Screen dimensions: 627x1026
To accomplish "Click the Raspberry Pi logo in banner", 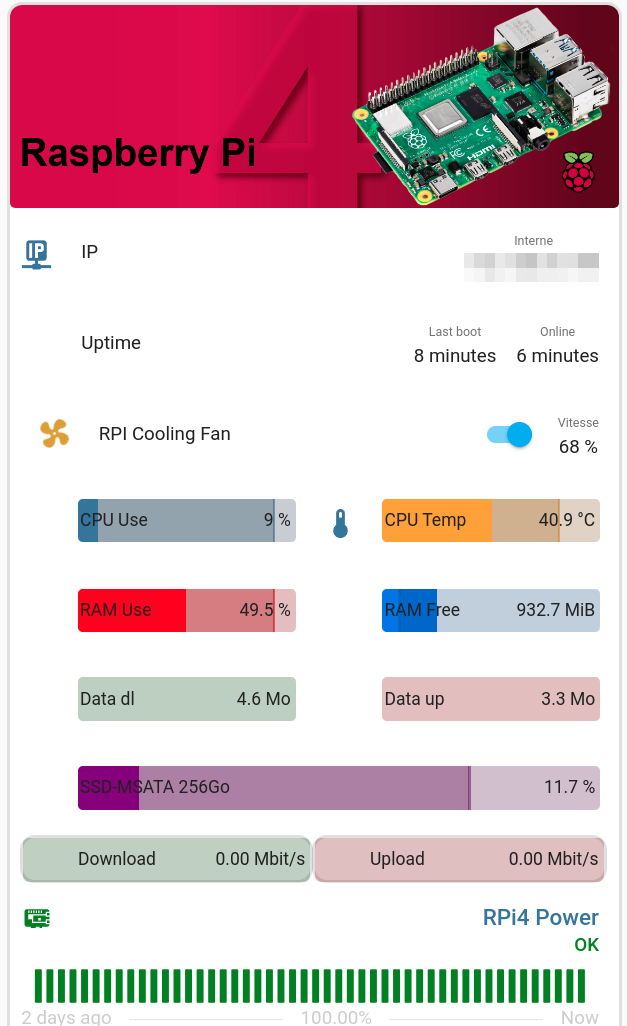I will (579, 172).
